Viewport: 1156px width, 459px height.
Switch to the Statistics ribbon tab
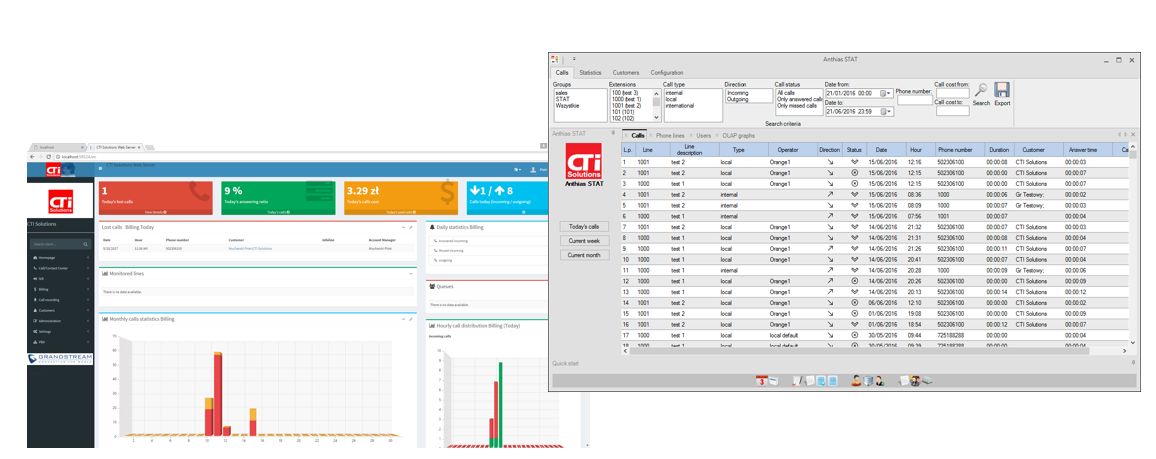pyautogui.click(x=590, y=73)
